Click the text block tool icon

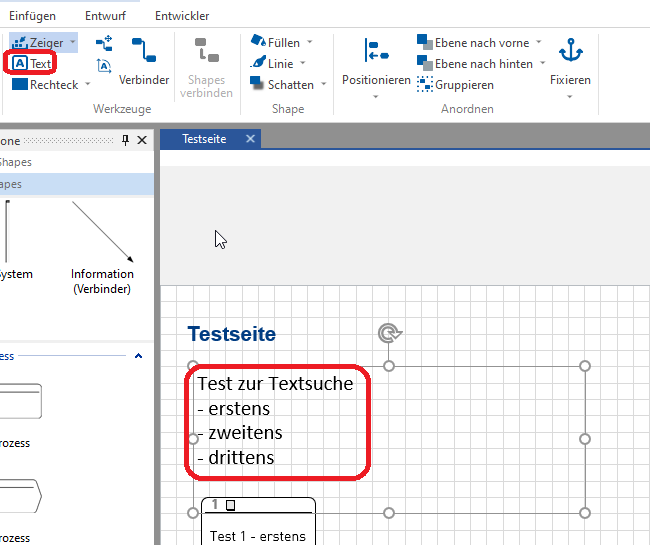tap(104, 65)
